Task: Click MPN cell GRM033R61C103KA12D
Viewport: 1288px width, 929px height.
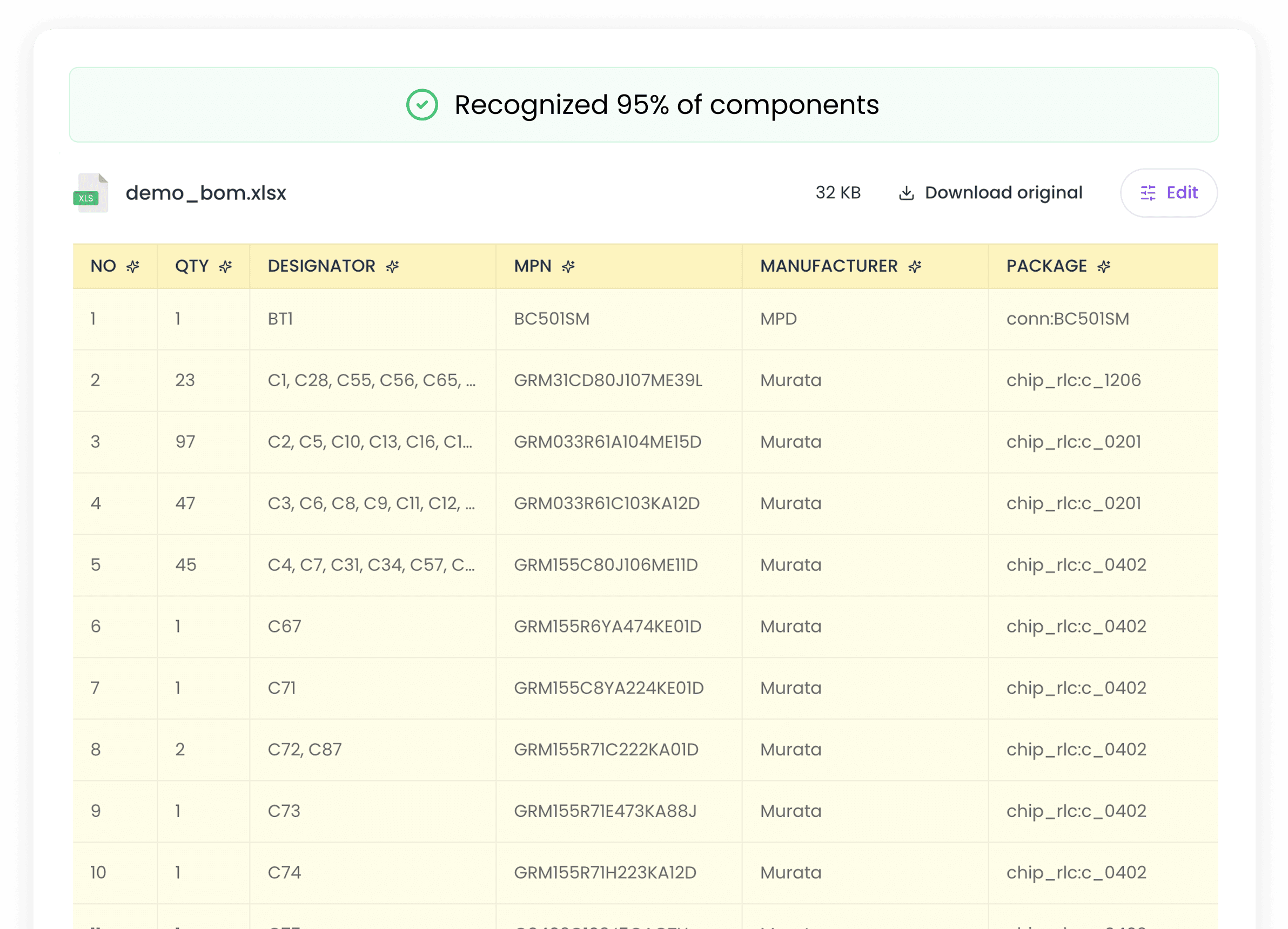Action: [x=619, y=504]
